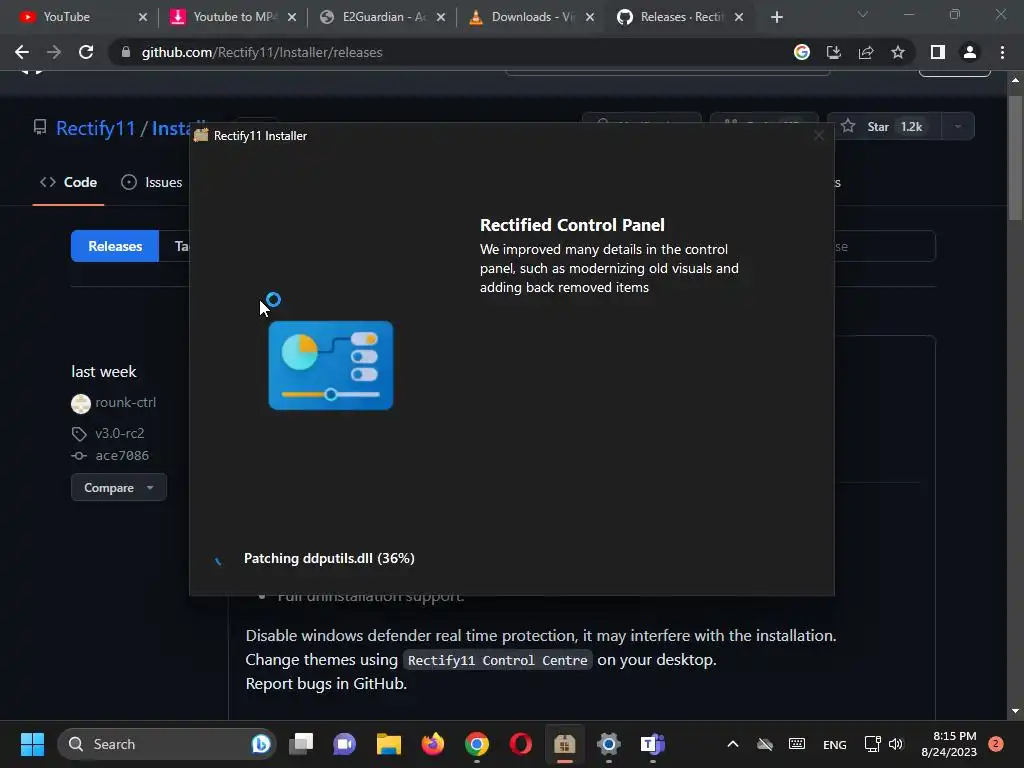The width and height of the screenshot is (1024, 768).
Task: Open Chrome three-dot menu
Action: [x=1002, y=52]
